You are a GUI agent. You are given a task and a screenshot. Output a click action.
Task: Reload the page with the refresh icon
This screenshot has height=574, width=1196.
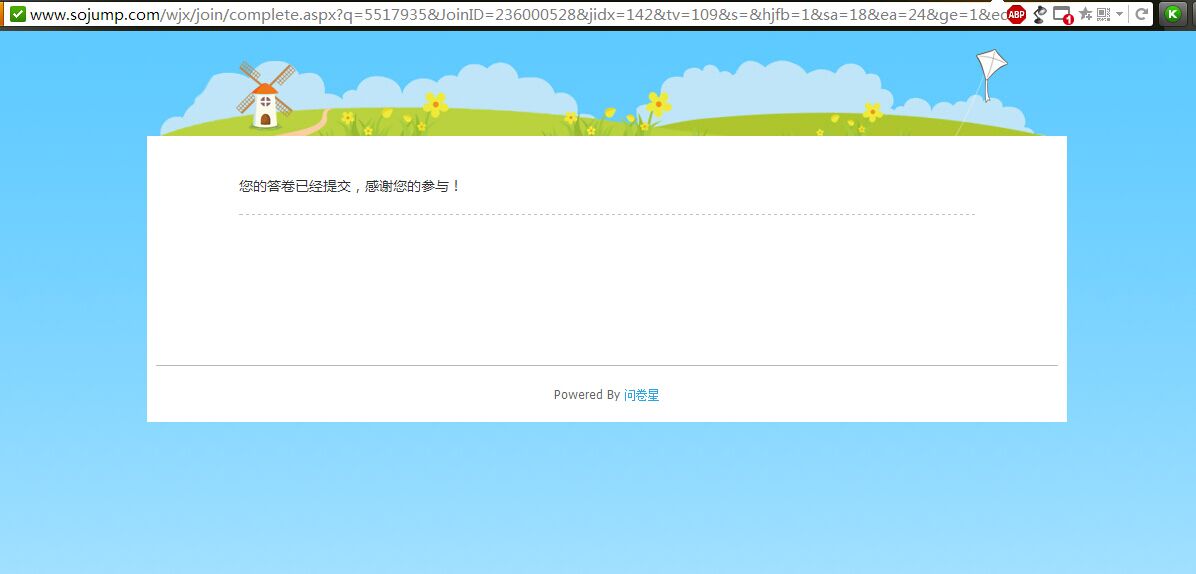[x=1142, y=14]
